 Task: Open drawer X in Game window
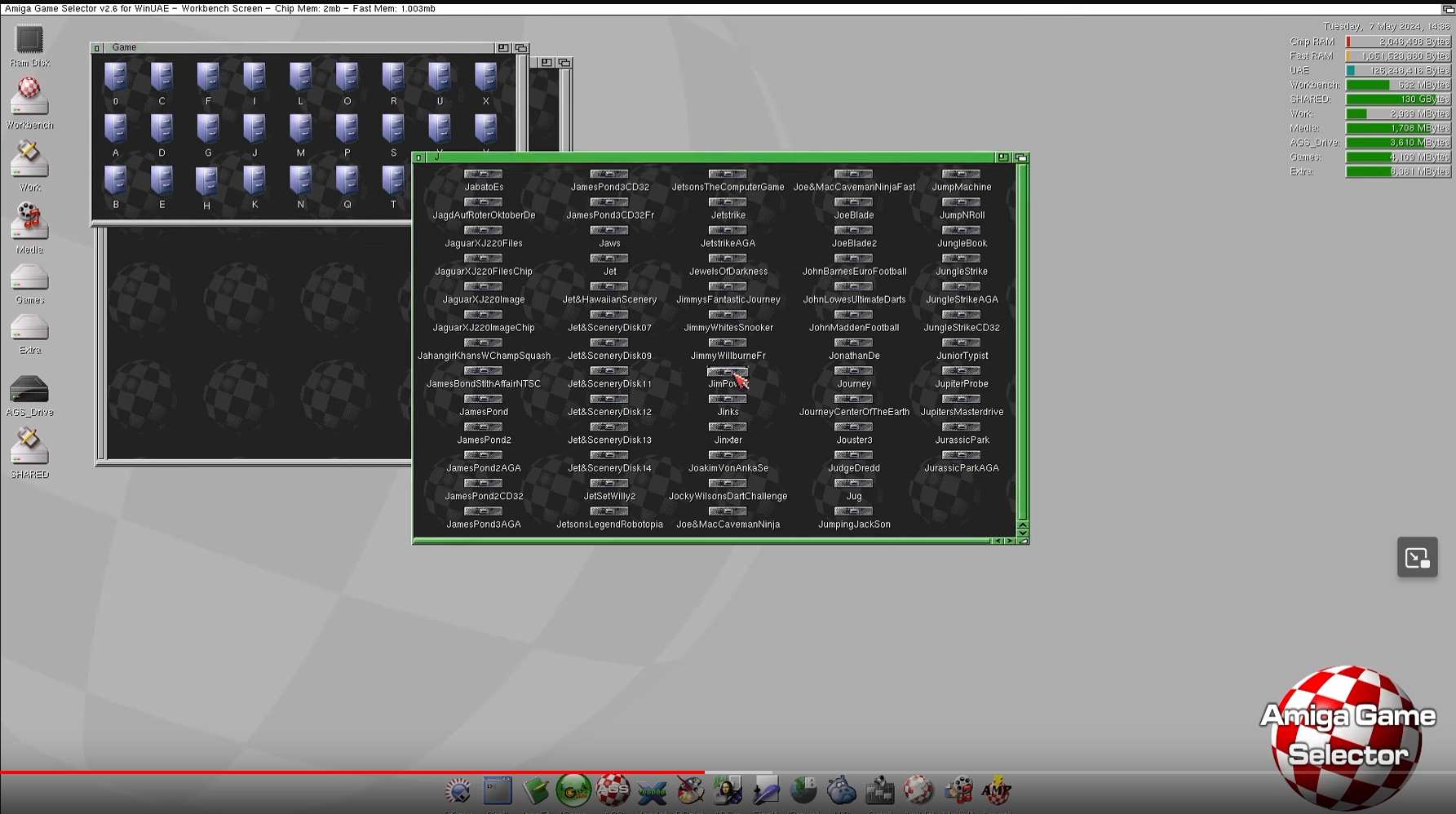pos(485,84)
